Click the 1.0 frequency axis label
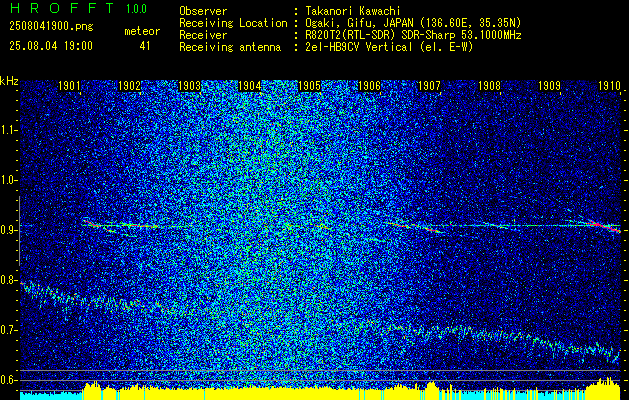Viewport: 629px width, 400px height. point(8,180)
